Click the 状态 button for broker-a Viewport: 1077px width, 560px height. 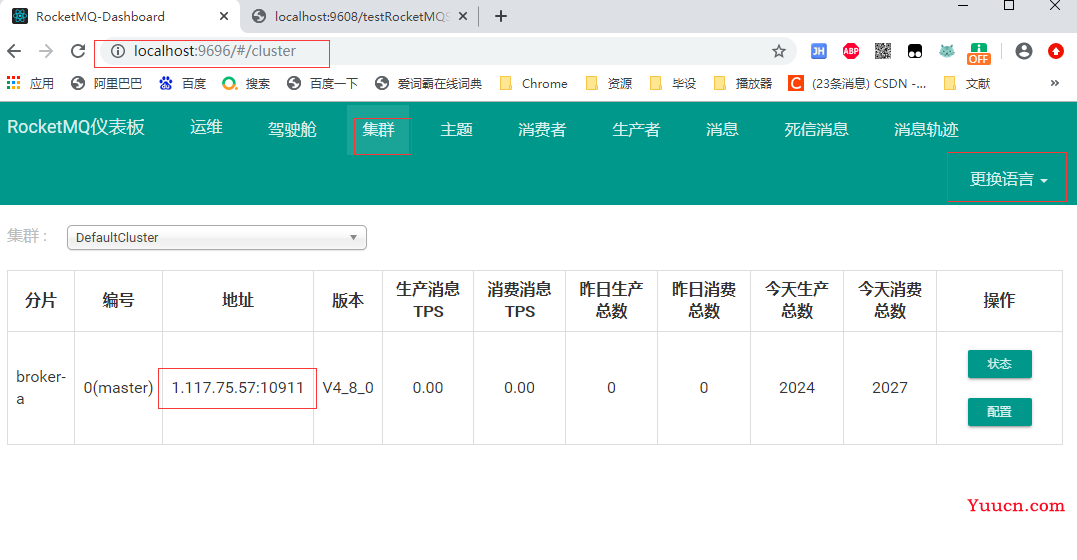tap(999, 363)
